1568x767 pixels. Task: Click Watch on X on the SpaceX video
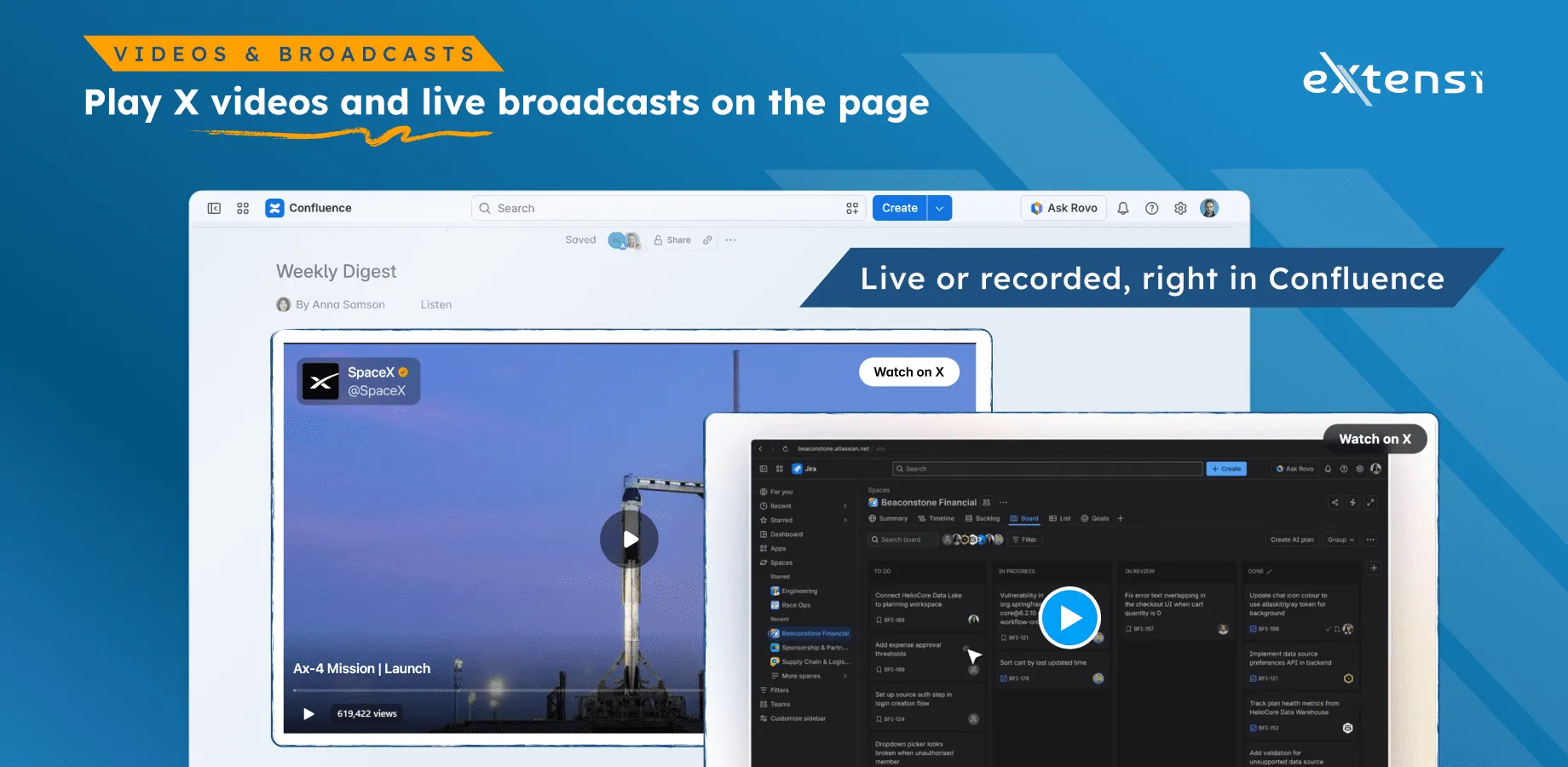909,372
